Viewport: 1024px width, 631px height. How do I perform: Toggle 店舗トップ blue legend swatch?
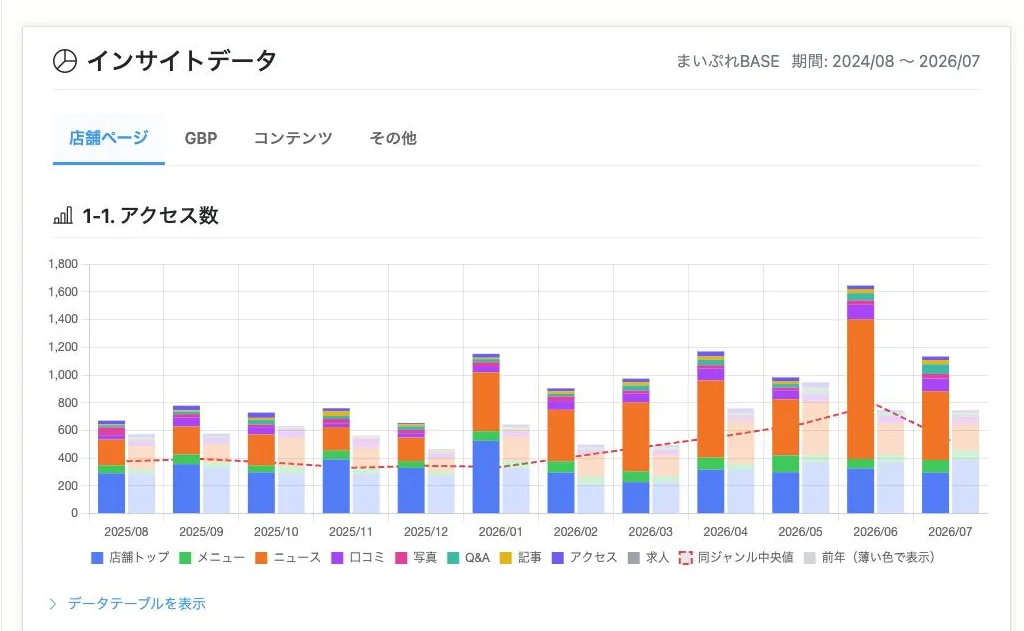(97, 558)
